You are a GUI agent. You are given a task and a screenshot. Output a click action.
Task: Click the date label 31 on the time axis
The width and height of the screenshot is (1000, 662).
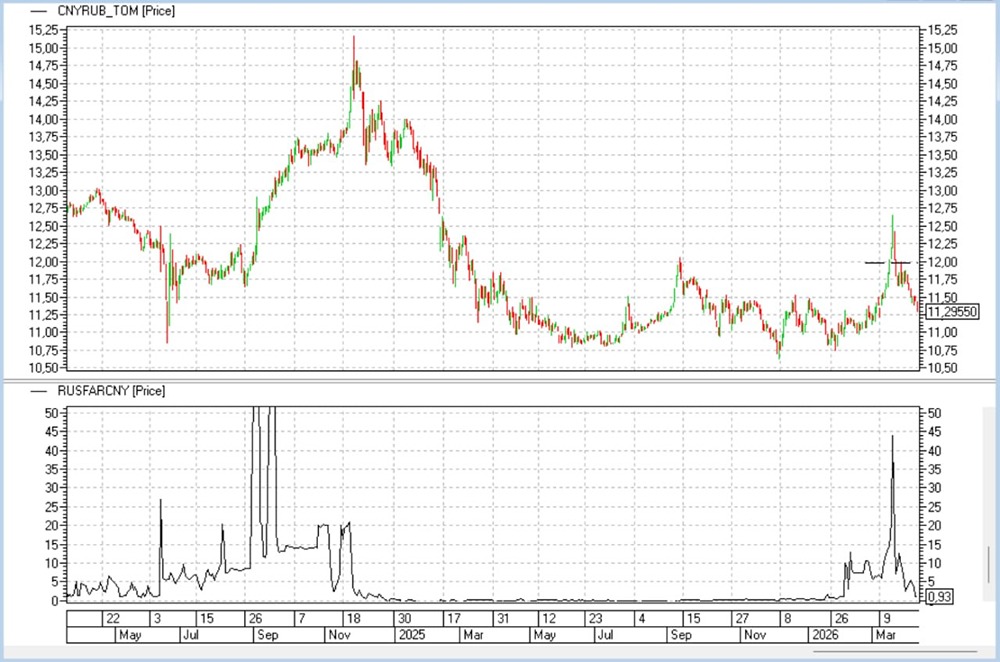click(x=503, y=619)
